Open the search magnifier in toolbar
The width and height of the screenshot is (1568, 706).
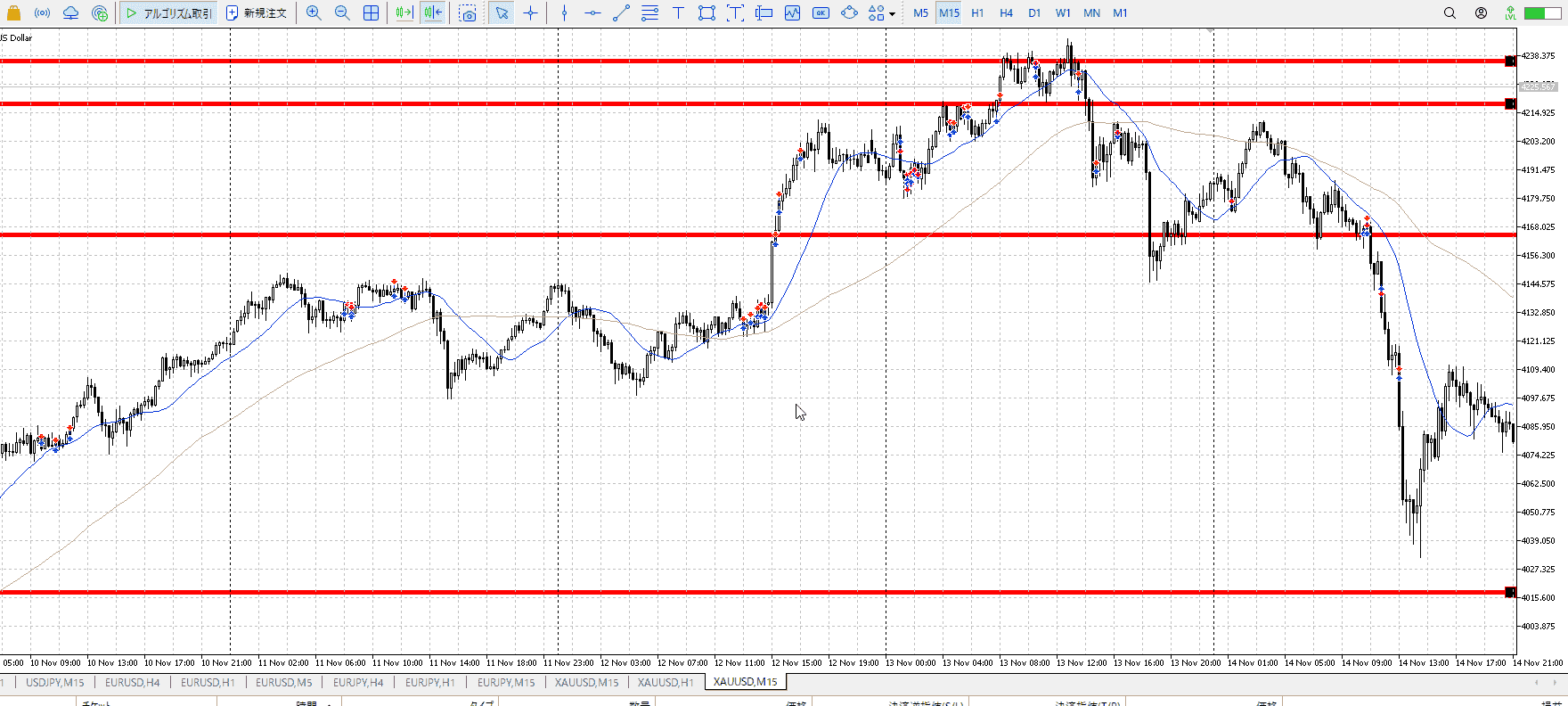pos(1450,13)
